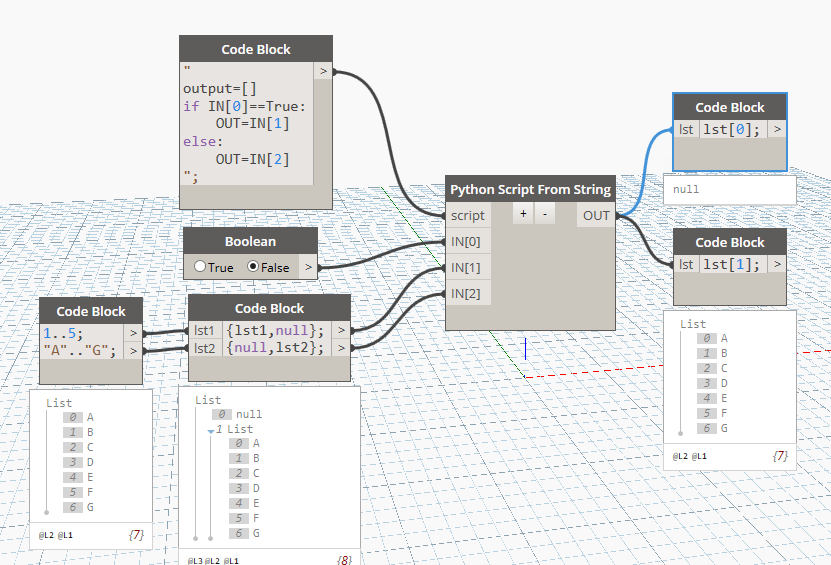831x565 pixels.
Task: Click the OUT port of Python Script node
Action: 596,215
